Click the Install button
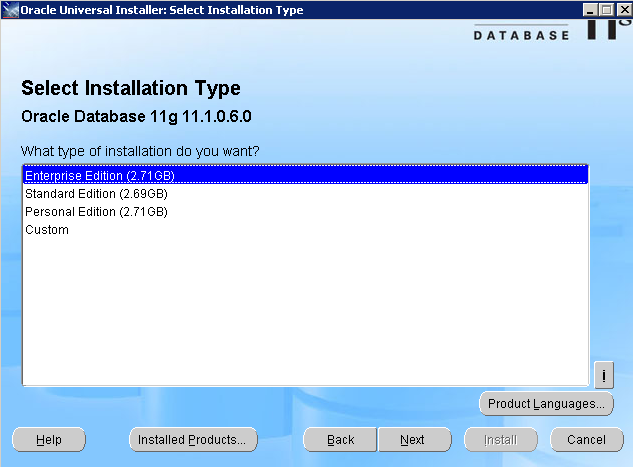Viewport: 633px width, 467px height. pos(501,440)
